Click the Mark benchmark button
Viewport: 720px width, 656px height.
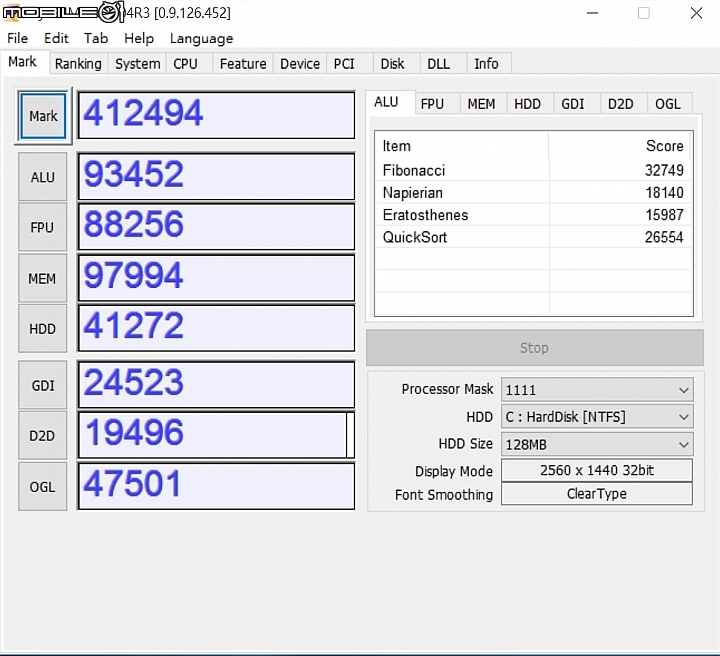43,116
